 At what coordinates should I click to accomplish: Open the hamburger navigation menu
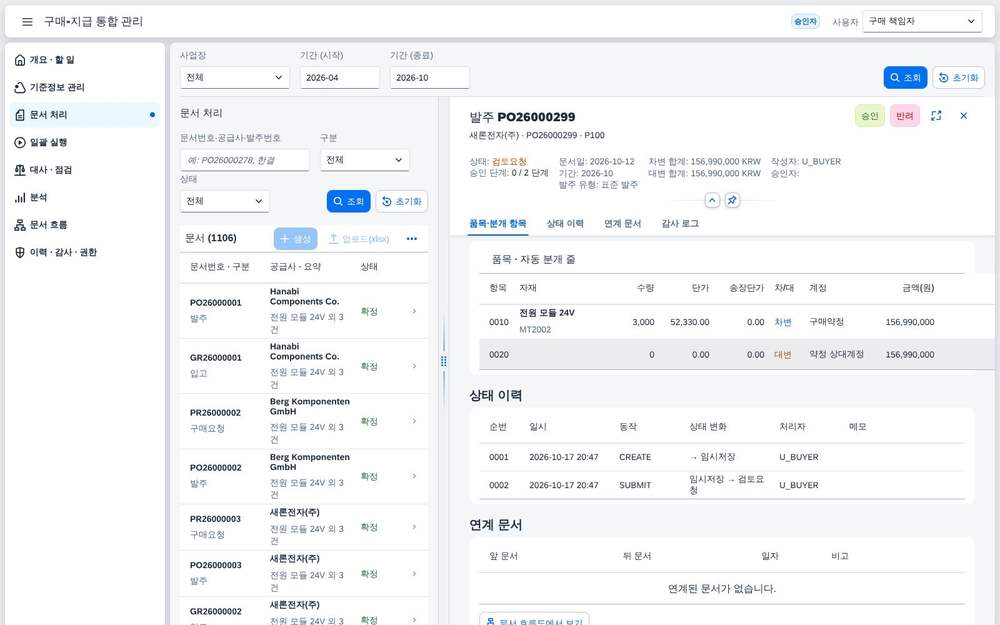click(x=27, y=22)
